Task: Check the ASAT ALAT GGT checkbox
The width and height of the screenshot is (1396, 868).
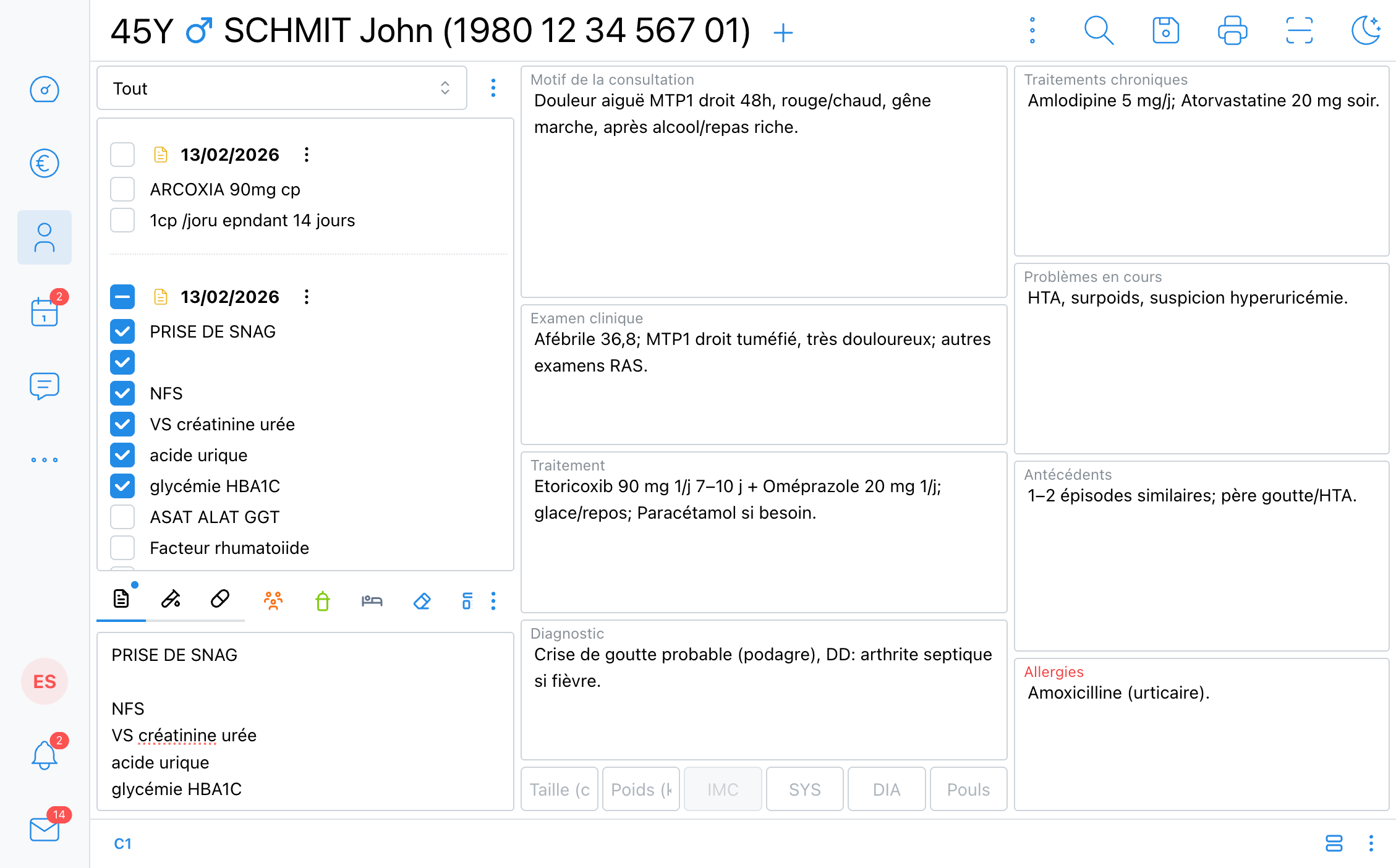Action: pyautogui.click(x=122, y=517)
